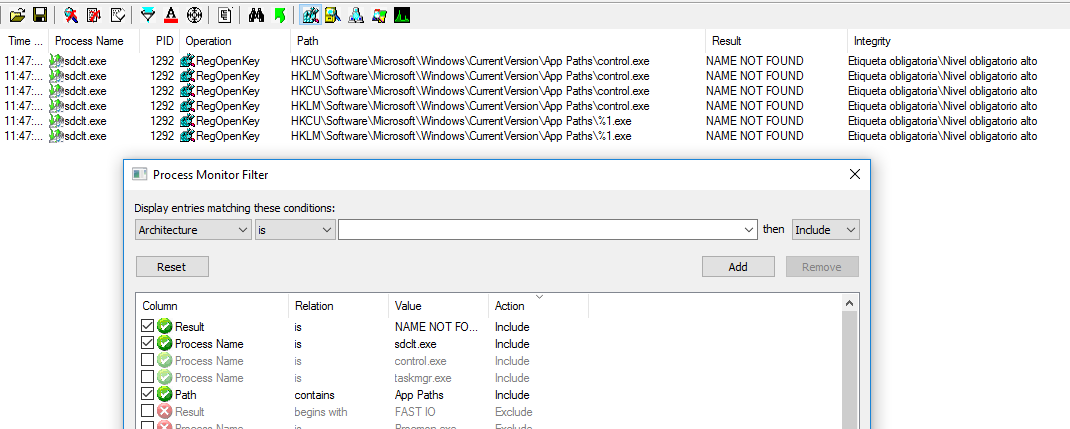
Task: Enable the Process Name control.exe filter checkbox
Action: (147, 361)
